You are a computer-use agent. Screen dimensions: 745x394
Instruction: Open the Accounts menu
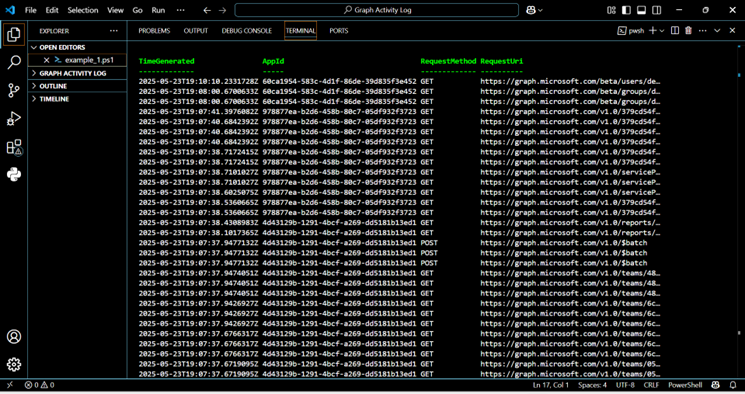[14, 336]
